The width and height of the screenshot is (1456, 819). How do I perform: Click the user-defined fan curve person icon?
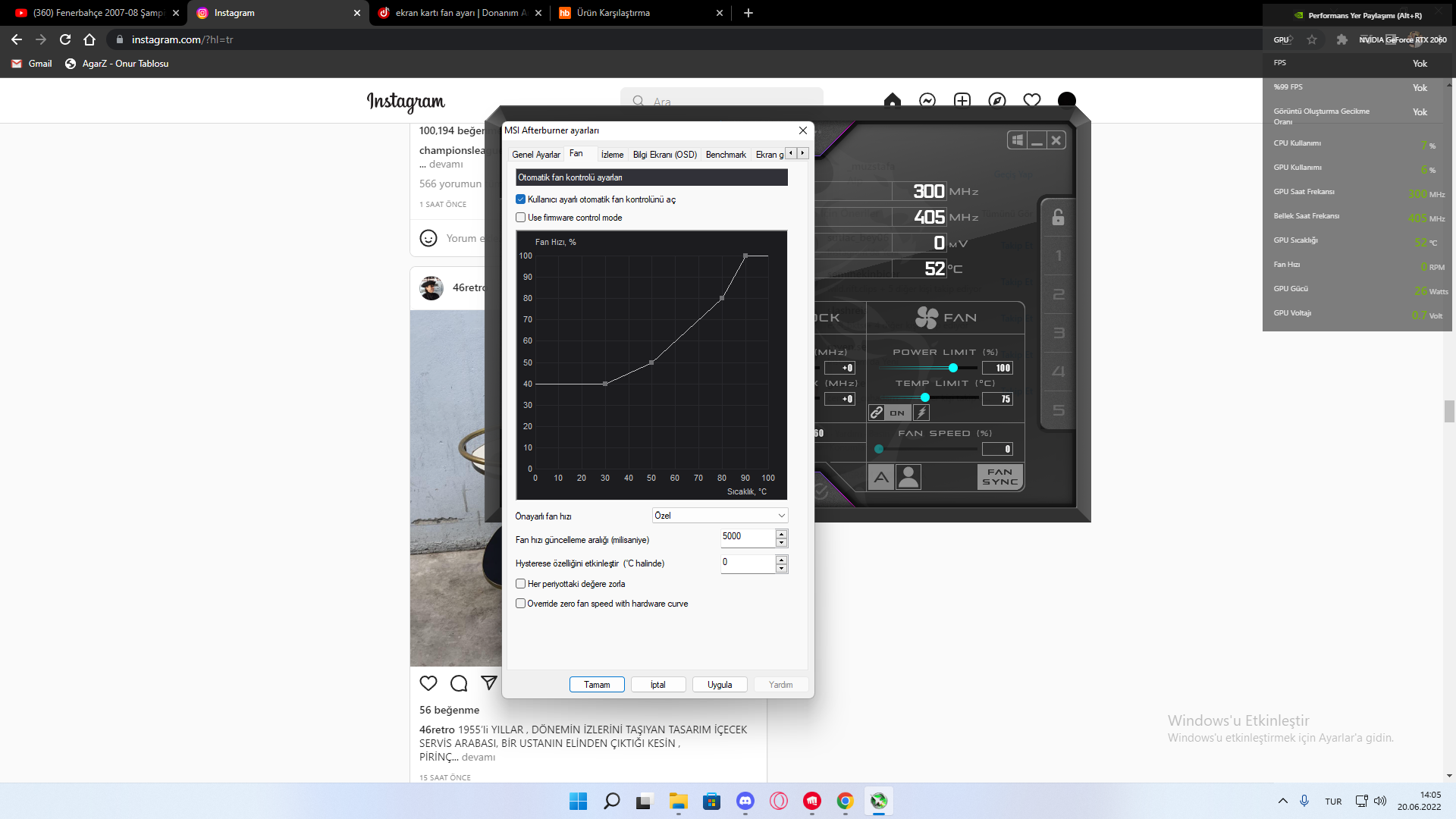(908, 477)
